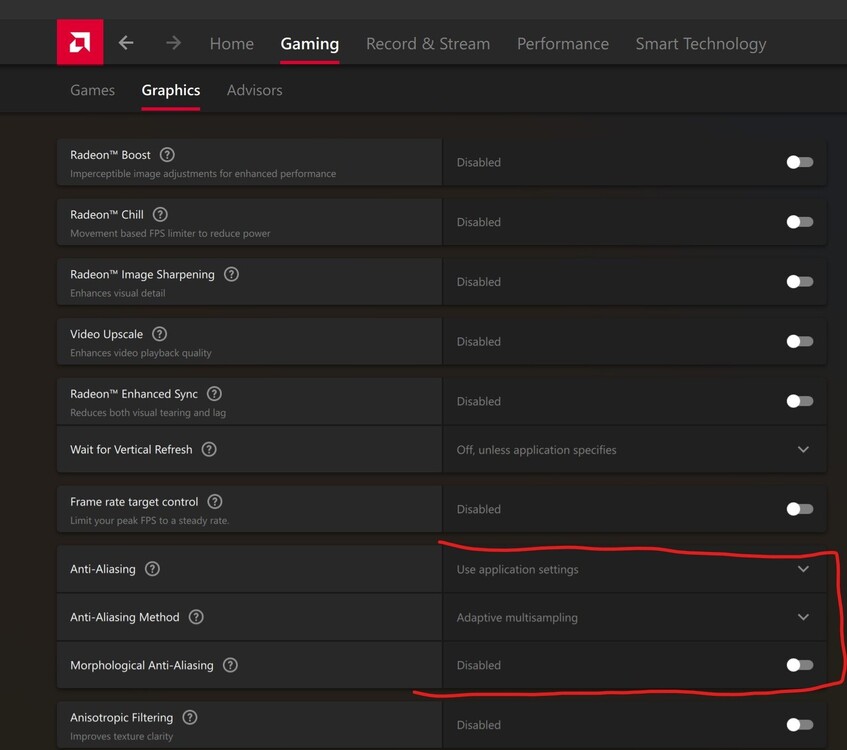Switch to the Advisors sub-tab
The height and width of the screenshot is (750, 847).
click(254, 90)
